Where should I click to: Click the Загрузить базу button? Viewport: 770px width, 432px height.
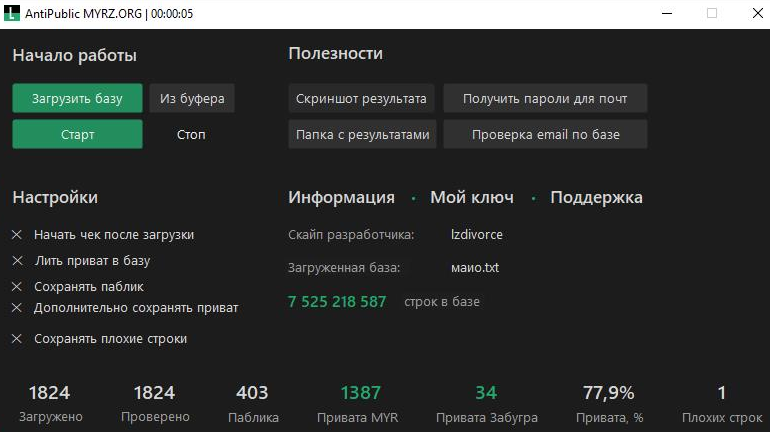coord(78,98)
